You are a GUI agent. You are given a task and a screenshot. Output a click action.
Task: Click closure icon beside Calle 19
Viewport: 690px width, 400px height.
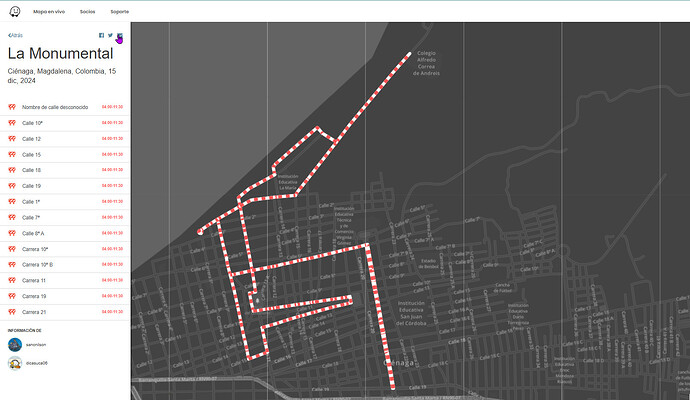point(12,186)
